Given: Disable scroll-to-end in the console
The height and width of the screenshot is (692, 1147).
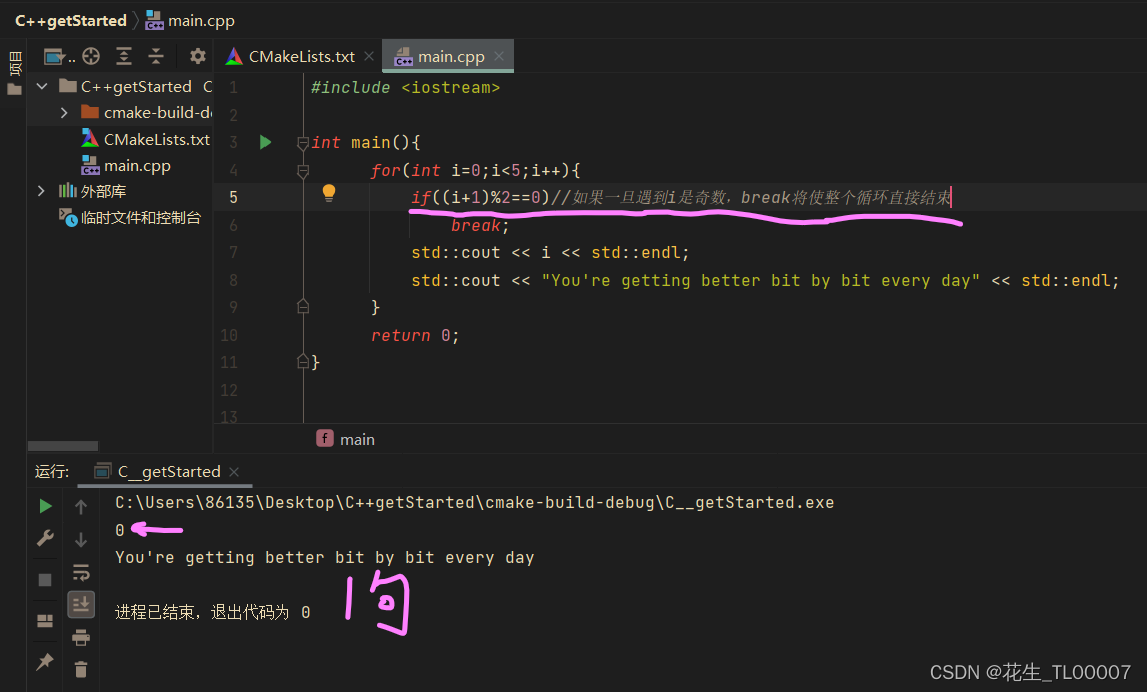Looking at the screenshot, I should (x=81, y=602).
